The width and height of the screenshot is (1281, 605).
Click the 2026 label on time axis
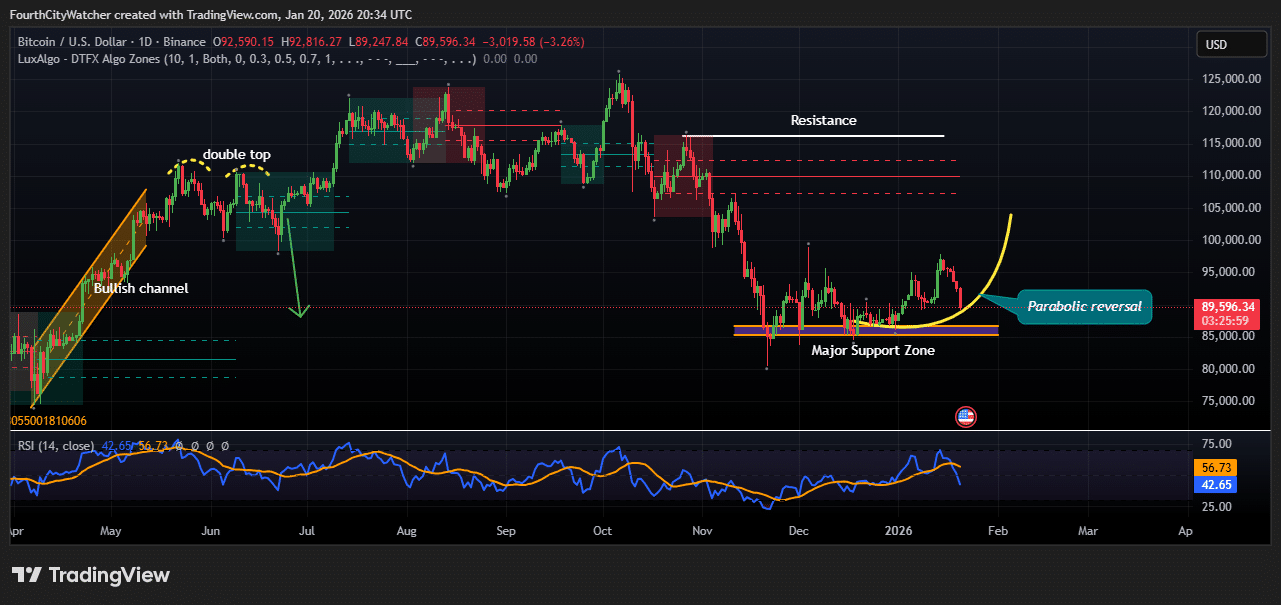click(899, 531)
